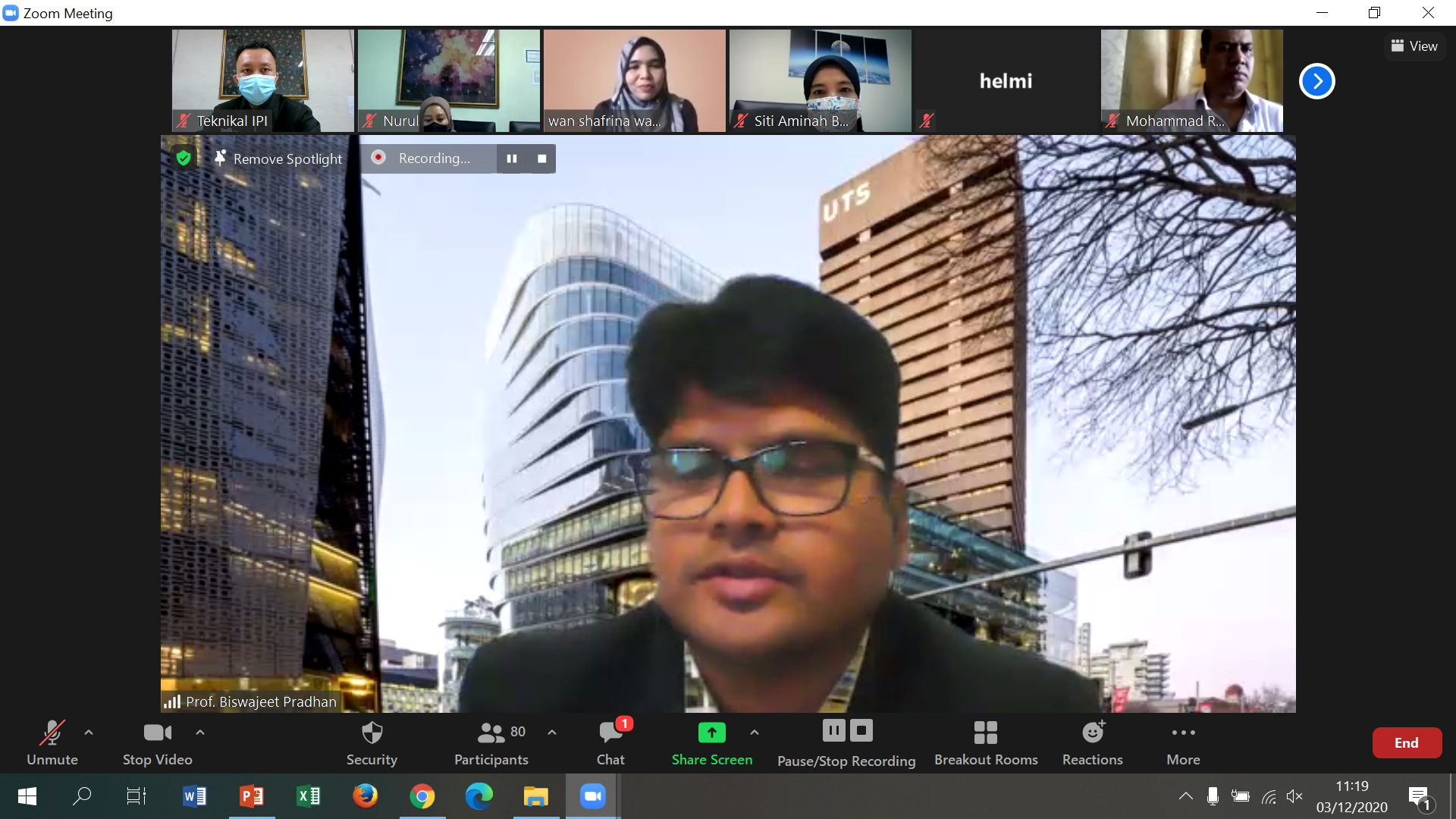Viewport: 1456px width, 819px height.
Task: Open the Security shield menu
Action: (372, 742)
